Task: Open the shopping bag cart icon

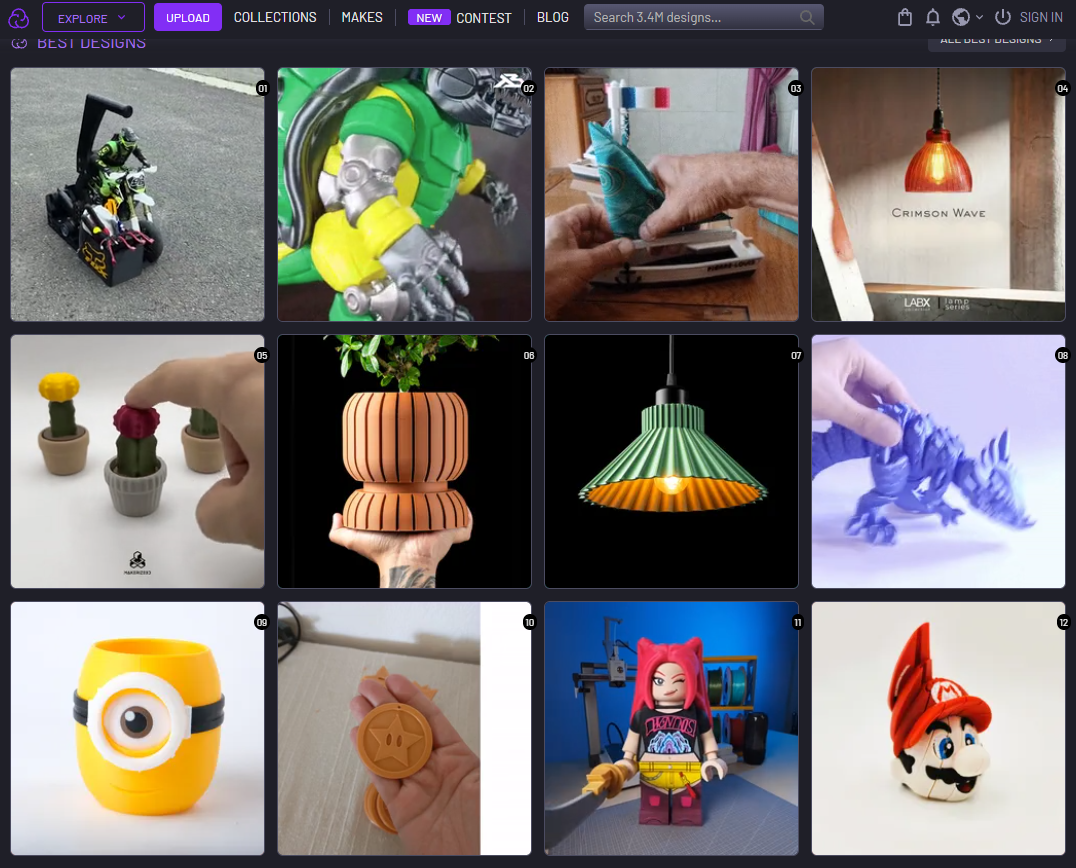Action: click(x=905, y=17)
